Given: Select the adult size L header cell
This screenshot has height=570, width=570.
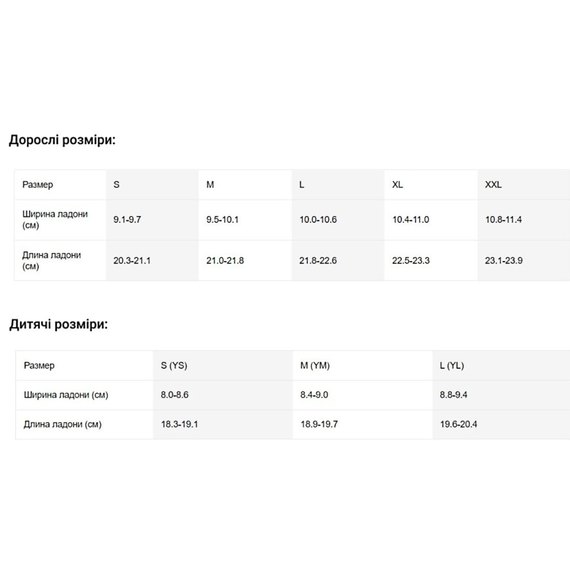Looking at the screenshot, I should (338, 185).
